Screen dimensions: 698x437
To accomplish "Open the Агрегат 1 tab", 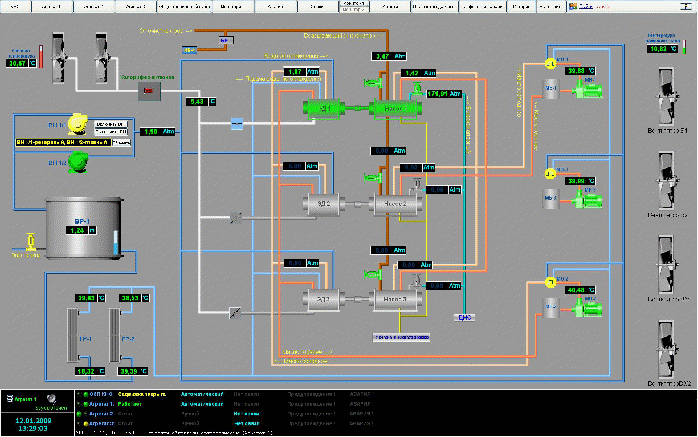I will point(53,6).
